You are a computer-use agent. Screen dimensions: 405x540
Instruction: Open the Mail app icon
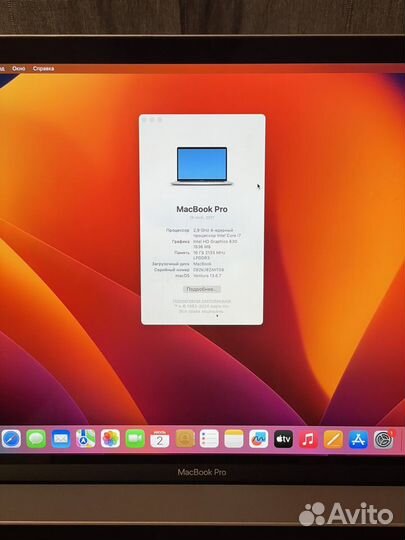pyautogui.click(x=61, y=439)
